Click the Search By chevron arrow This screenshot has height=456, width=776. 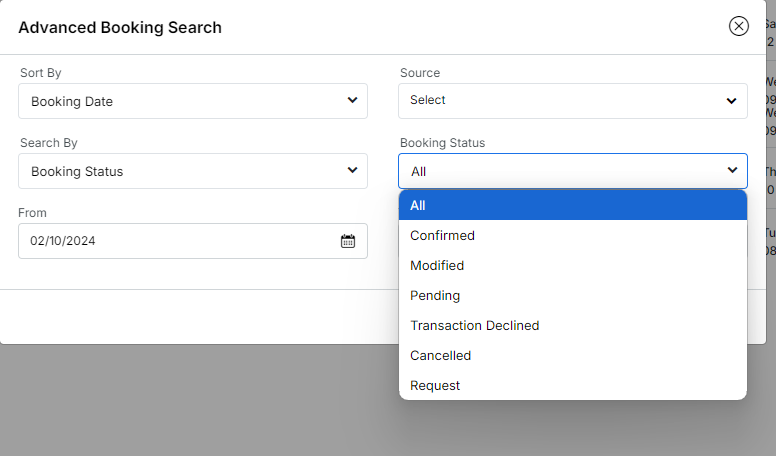pyautogui.click(x=352, y=171)
